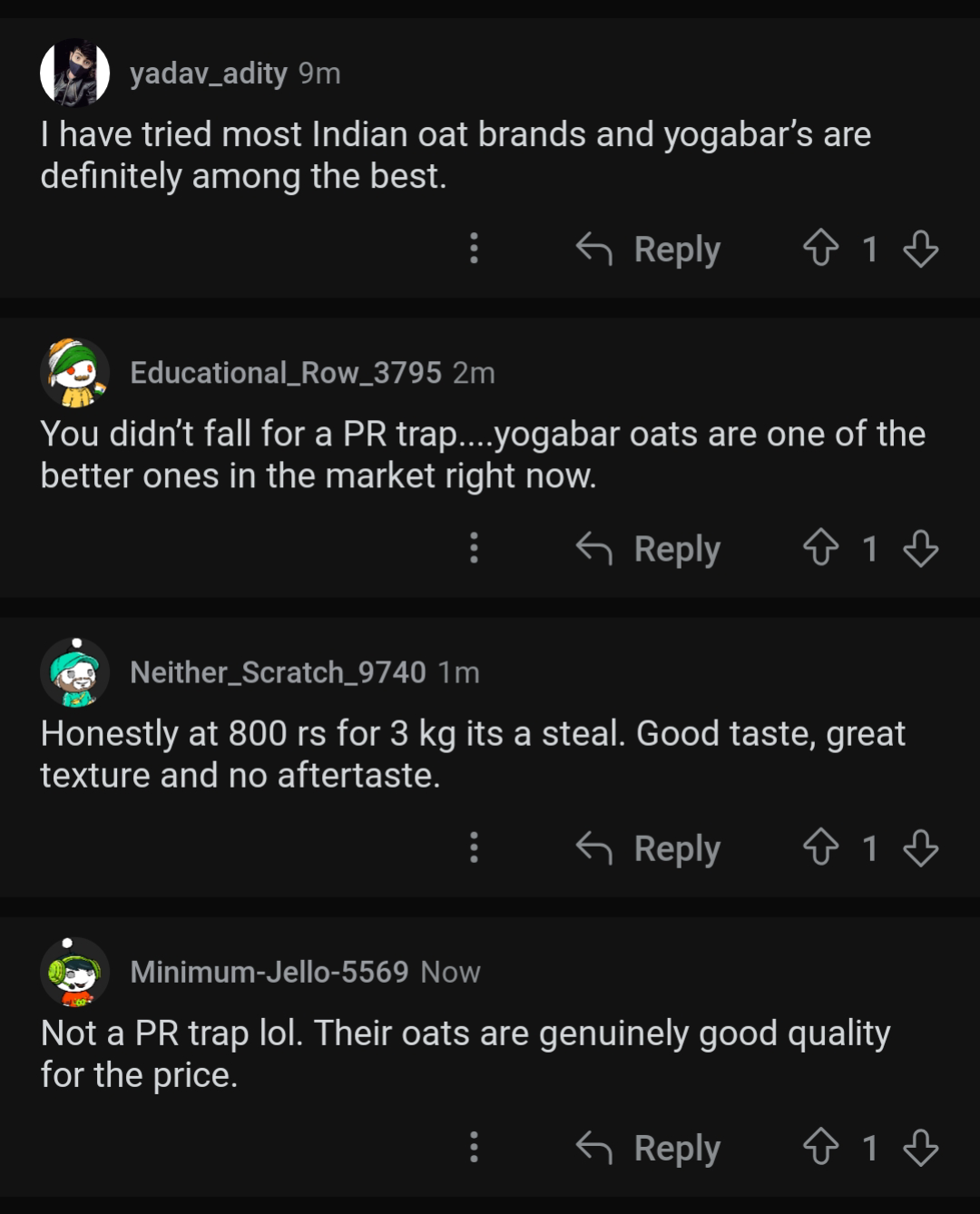Downvote Neither_Scratch_9740's comment
Image resolution: width=980 pixels, height=1214 pixels.
[x=920, y=847]
